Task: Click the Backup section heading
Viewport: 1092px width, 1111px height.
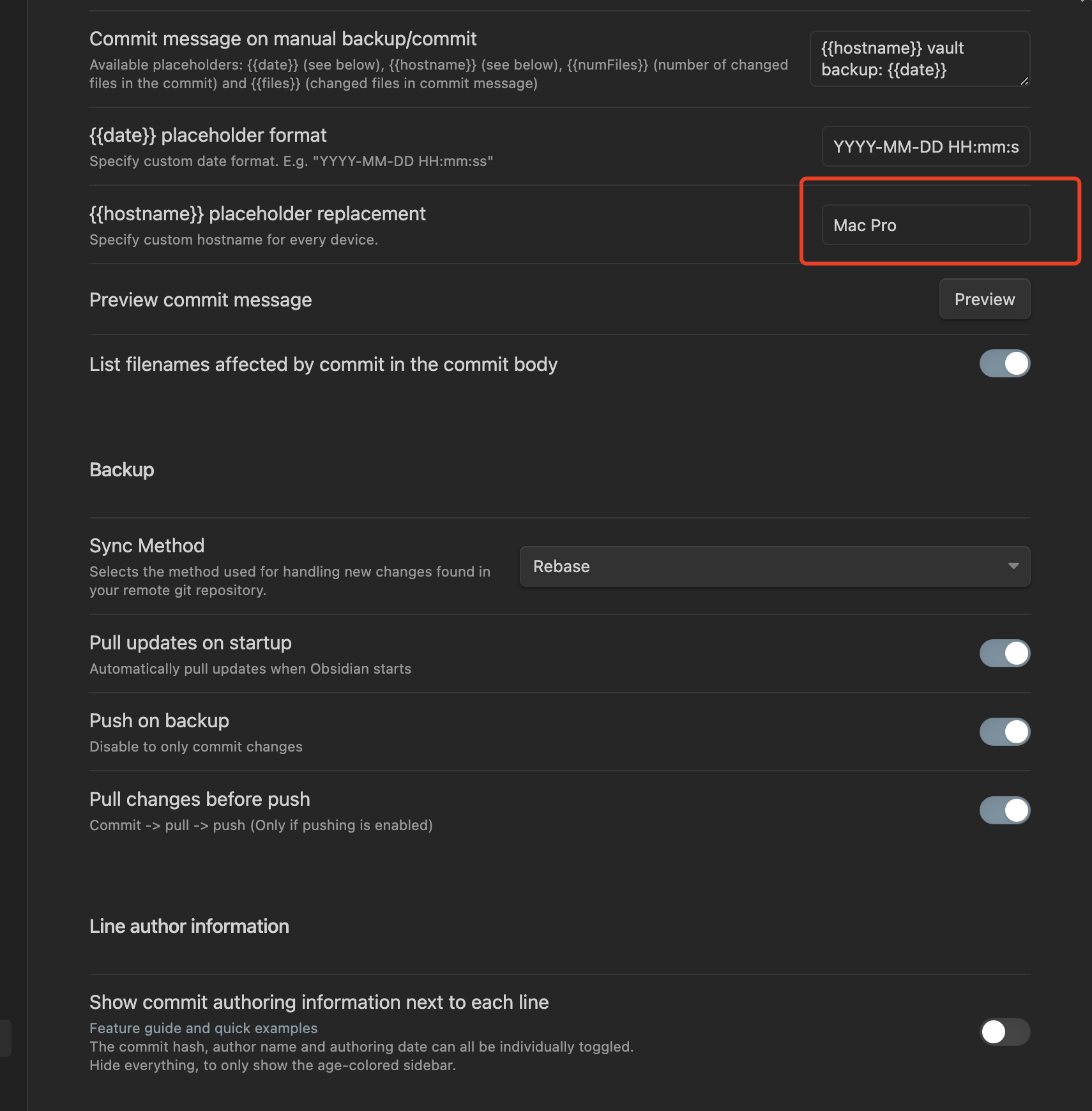Action: [122, 470]
